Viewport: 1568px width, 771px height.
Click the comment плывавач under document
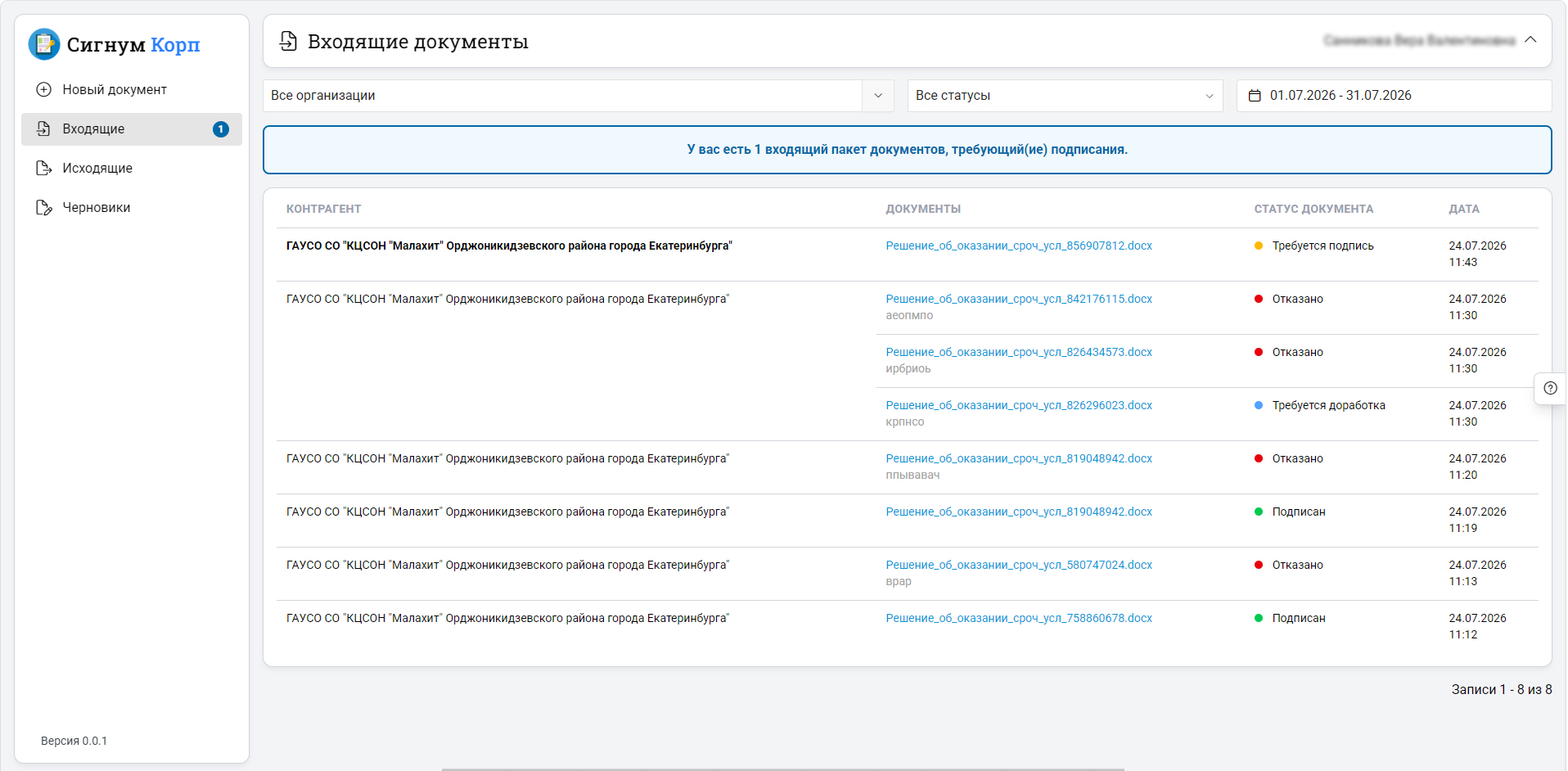[x=912, y=475]
